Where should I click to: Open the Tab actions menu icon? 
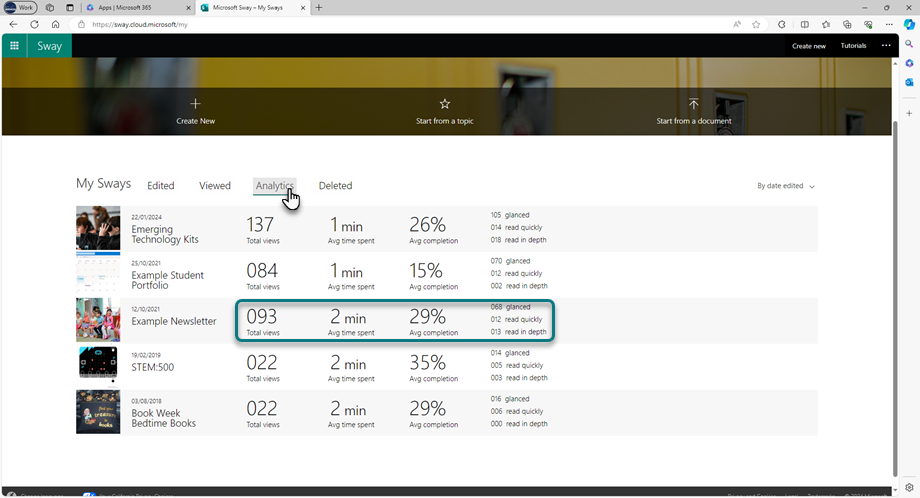point(70,8)
